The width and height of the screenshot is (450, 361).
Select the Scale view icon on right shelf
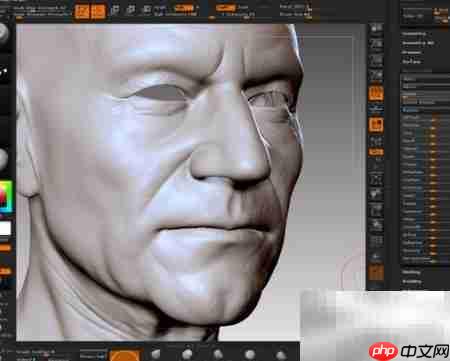pyautogui.click(x=376, y=211)
